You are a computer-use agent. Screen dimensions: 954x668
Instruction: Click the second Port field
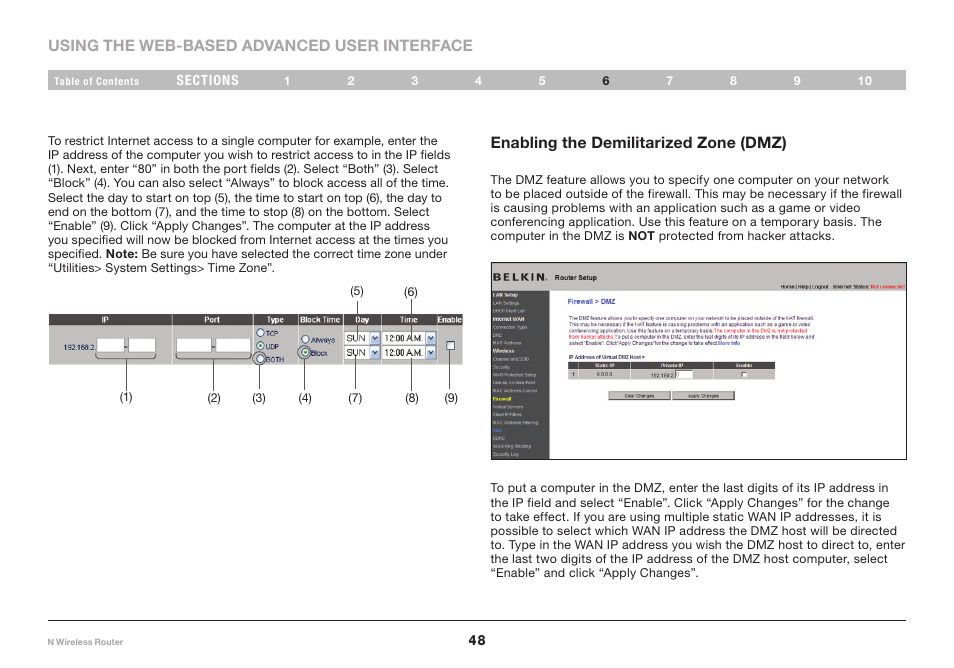click(232, 346)
